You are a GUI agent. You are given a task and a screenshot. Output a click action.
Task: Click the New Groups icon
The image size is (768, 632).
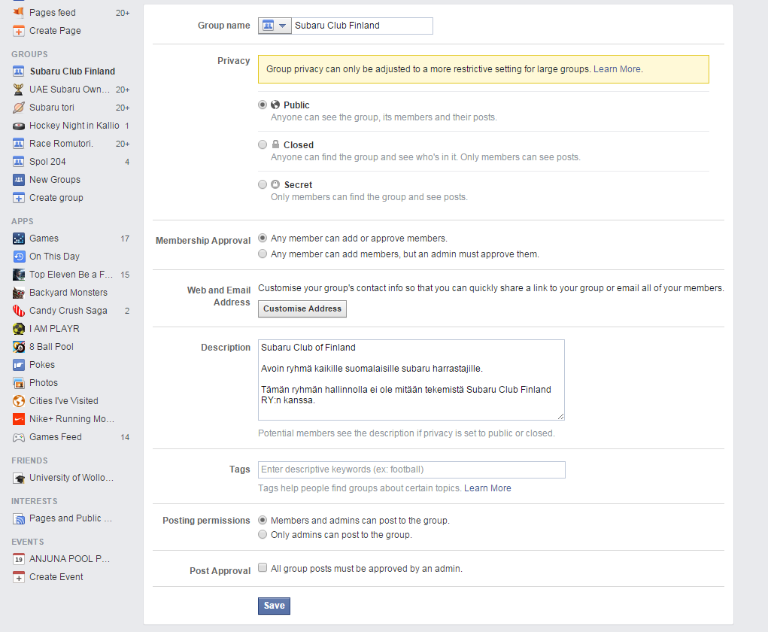(x=19, y=180)
